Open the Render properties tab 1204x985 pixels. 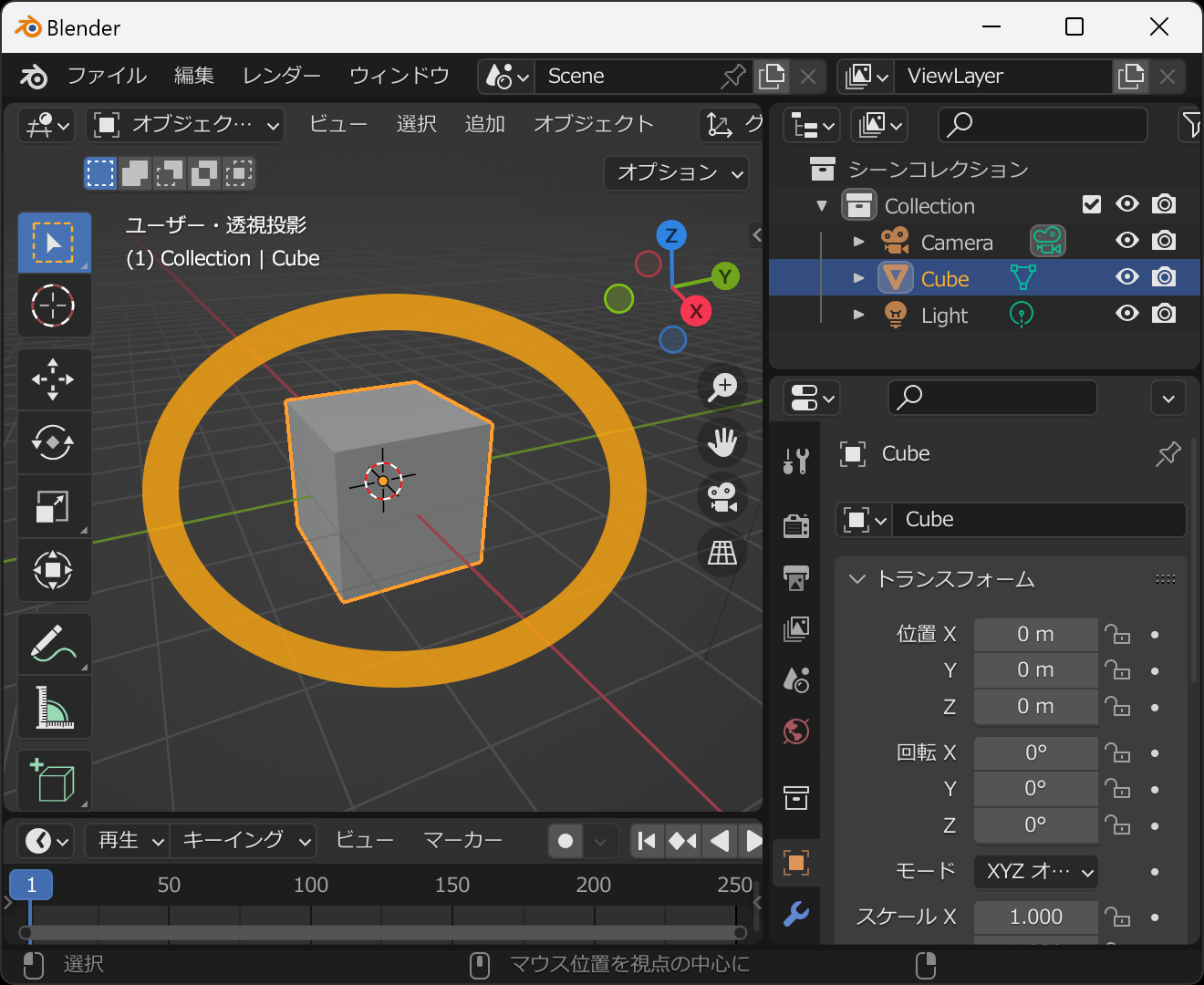pyautogui.click(x=796, y=526)
